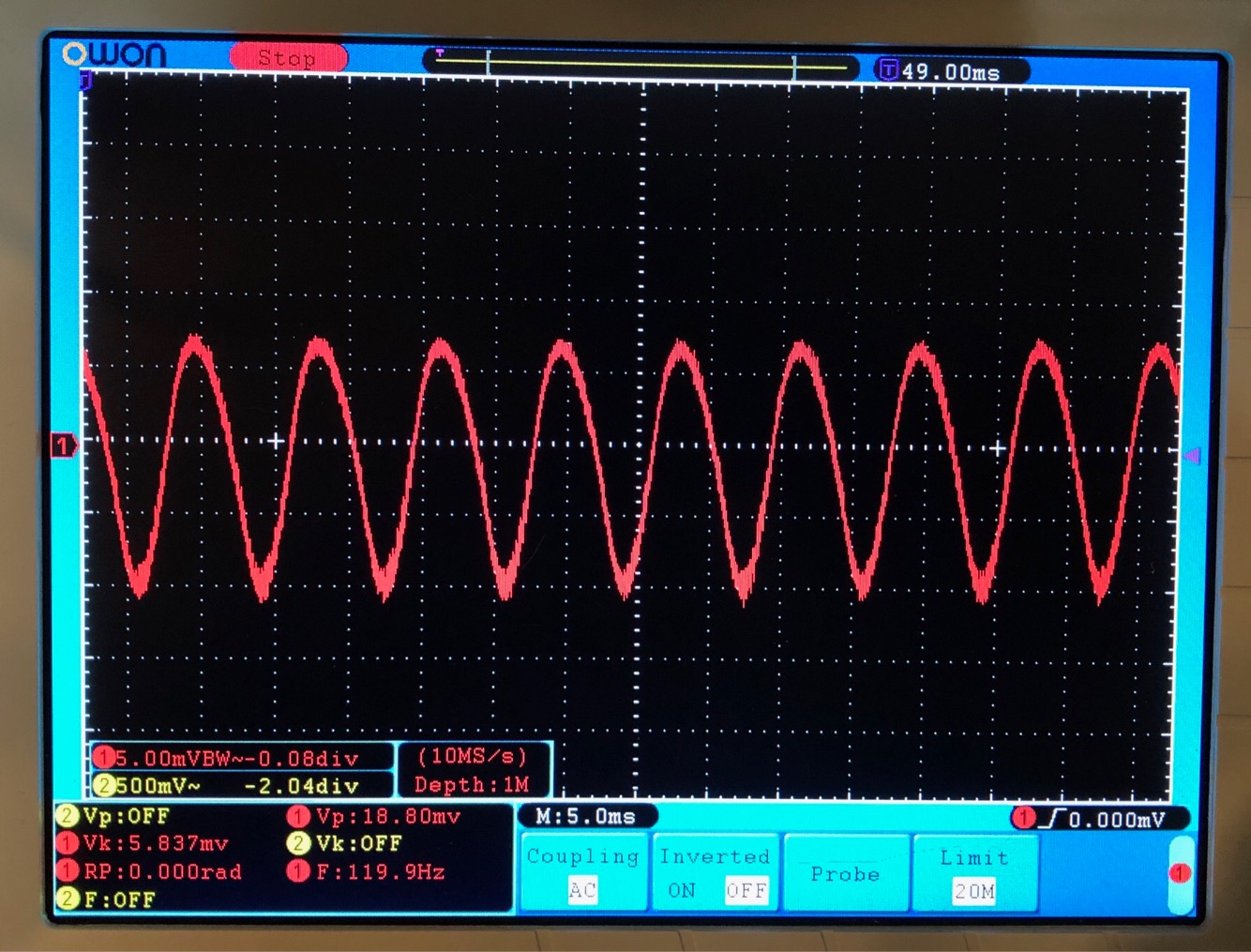Turn Inverted ON
This screenshot has height=952, width=1251.
[682, 890]
